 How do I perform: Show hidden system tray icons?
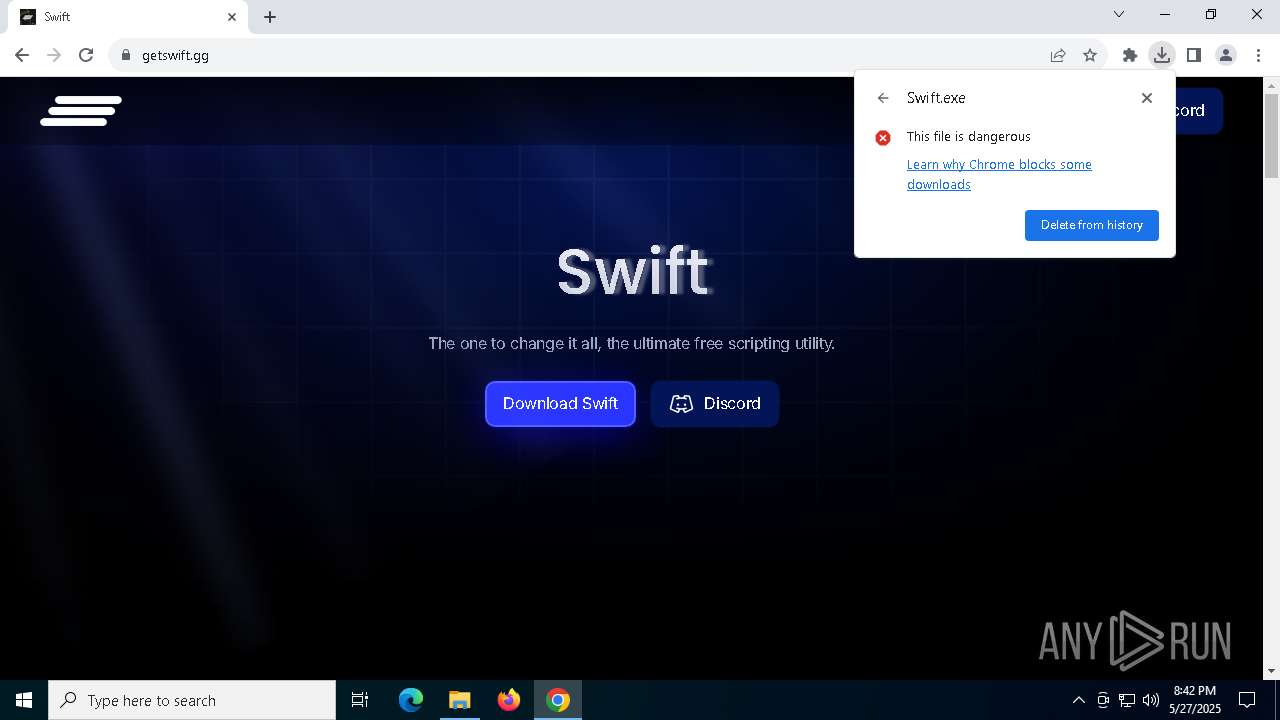1078,700
